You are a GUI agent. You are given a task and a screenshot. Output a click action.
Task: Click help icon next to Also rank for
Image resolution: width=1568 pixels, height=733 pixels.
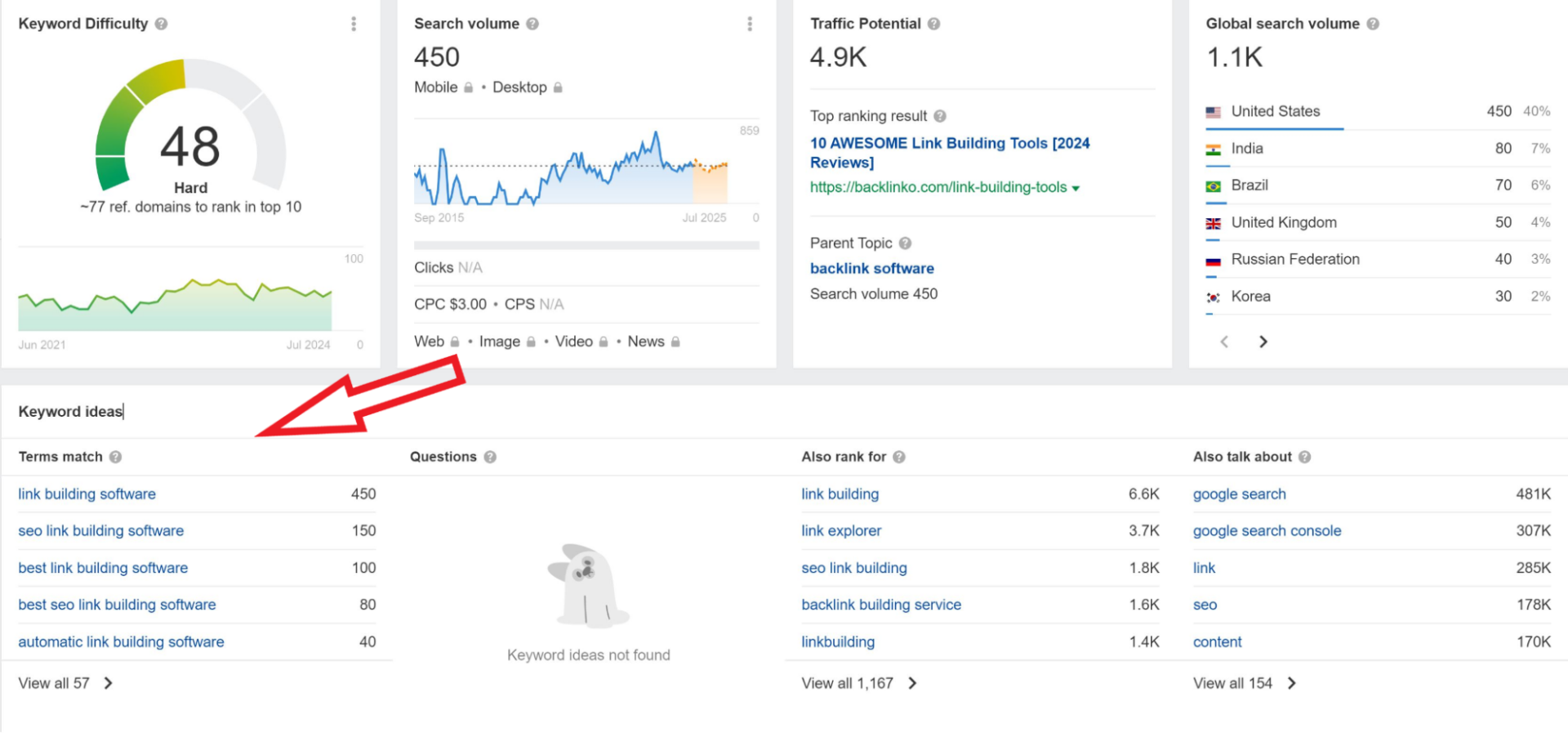(899, 457)
